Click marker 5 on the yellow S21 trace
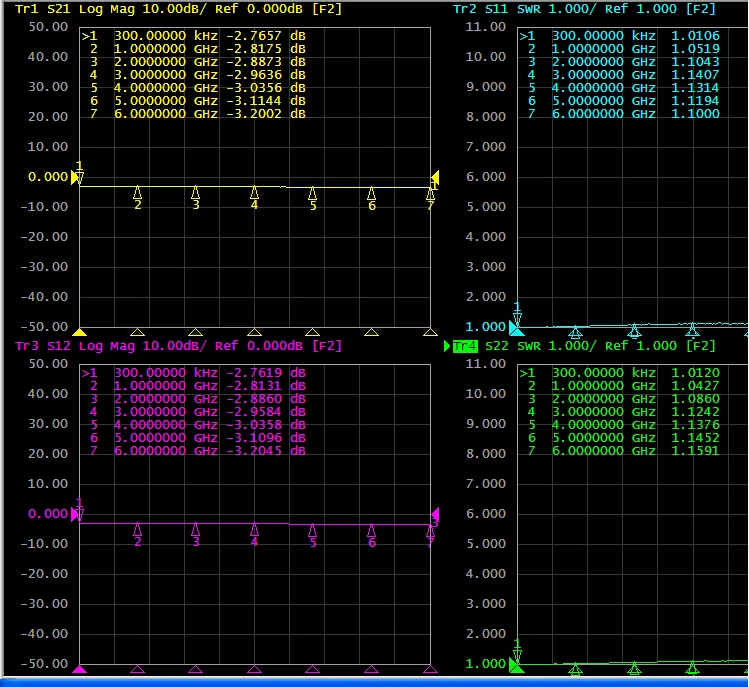This screenshot has height=687, width=749. (x=312, y=198)
